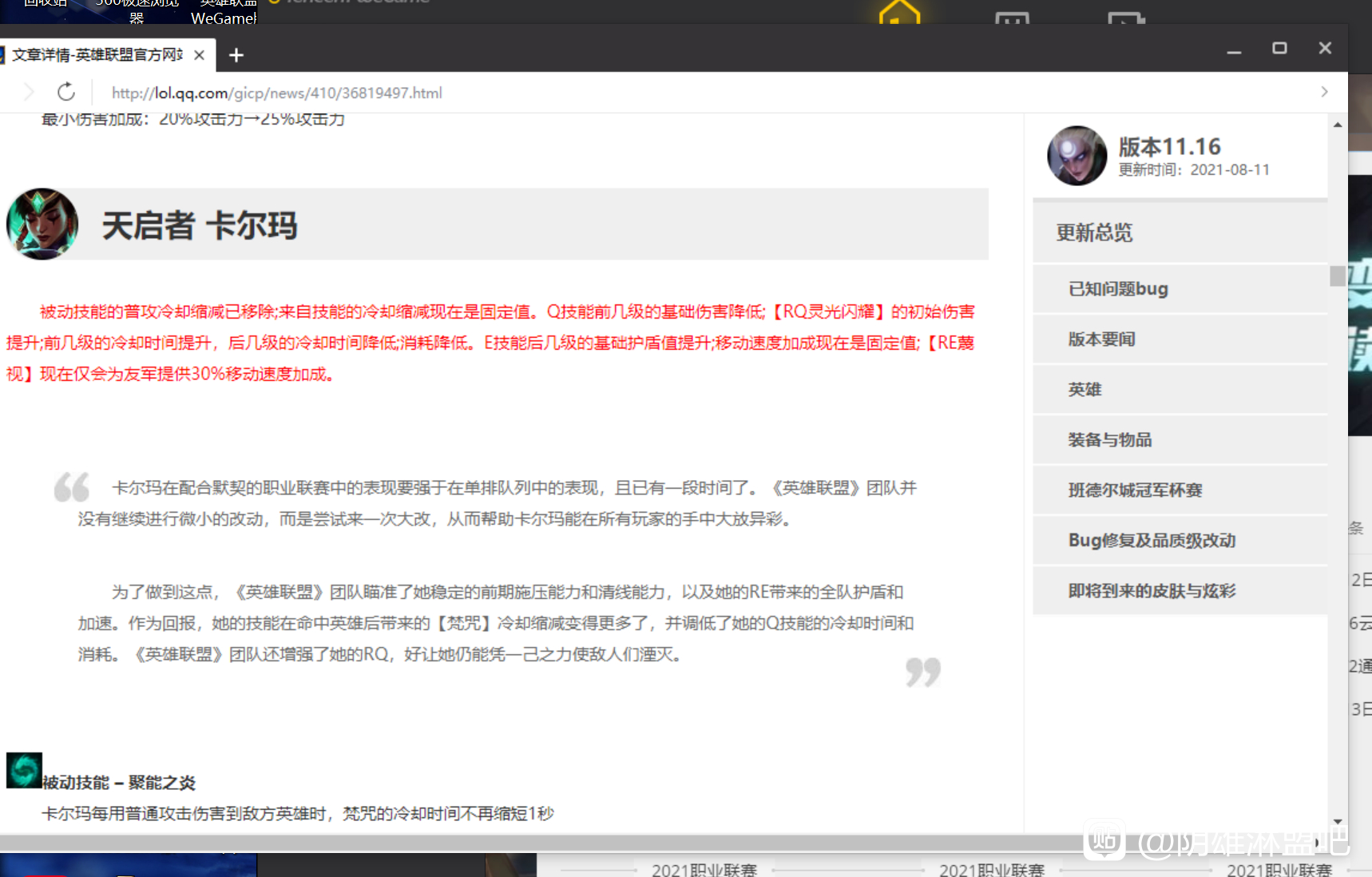
Task: Jump to Bug修复及品质改动 section
Action: point(1180,541)
